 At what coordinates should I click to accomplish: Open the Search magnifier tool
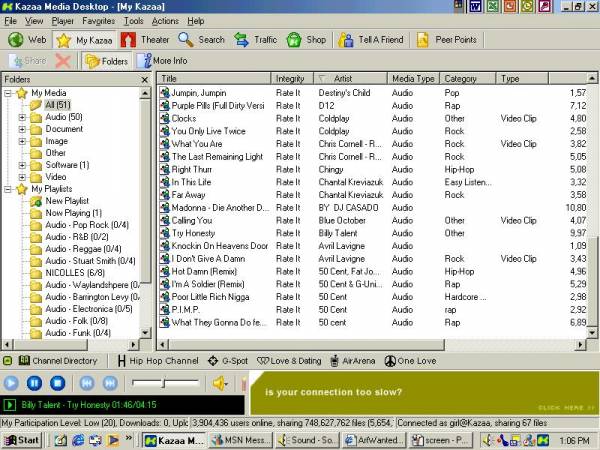pyautogui.click(x=186, y=40)
